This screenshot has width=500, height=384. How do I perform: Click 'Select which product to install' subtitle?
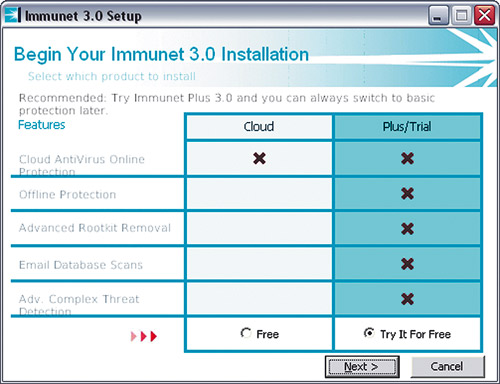pyautogui.click(x=112, y=76)
